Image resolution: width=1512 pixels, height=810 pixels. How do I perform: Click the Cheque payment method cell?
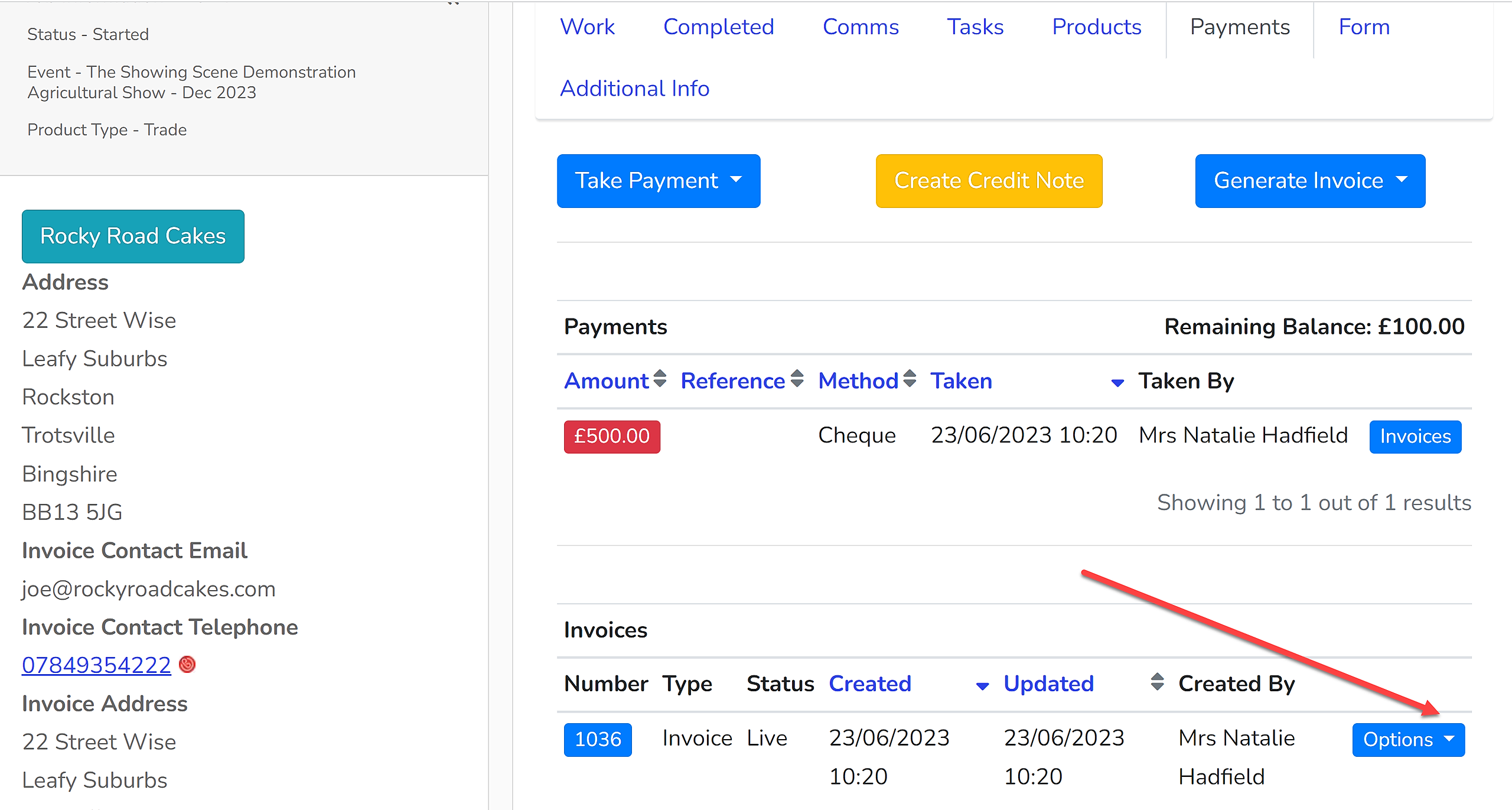857,435
